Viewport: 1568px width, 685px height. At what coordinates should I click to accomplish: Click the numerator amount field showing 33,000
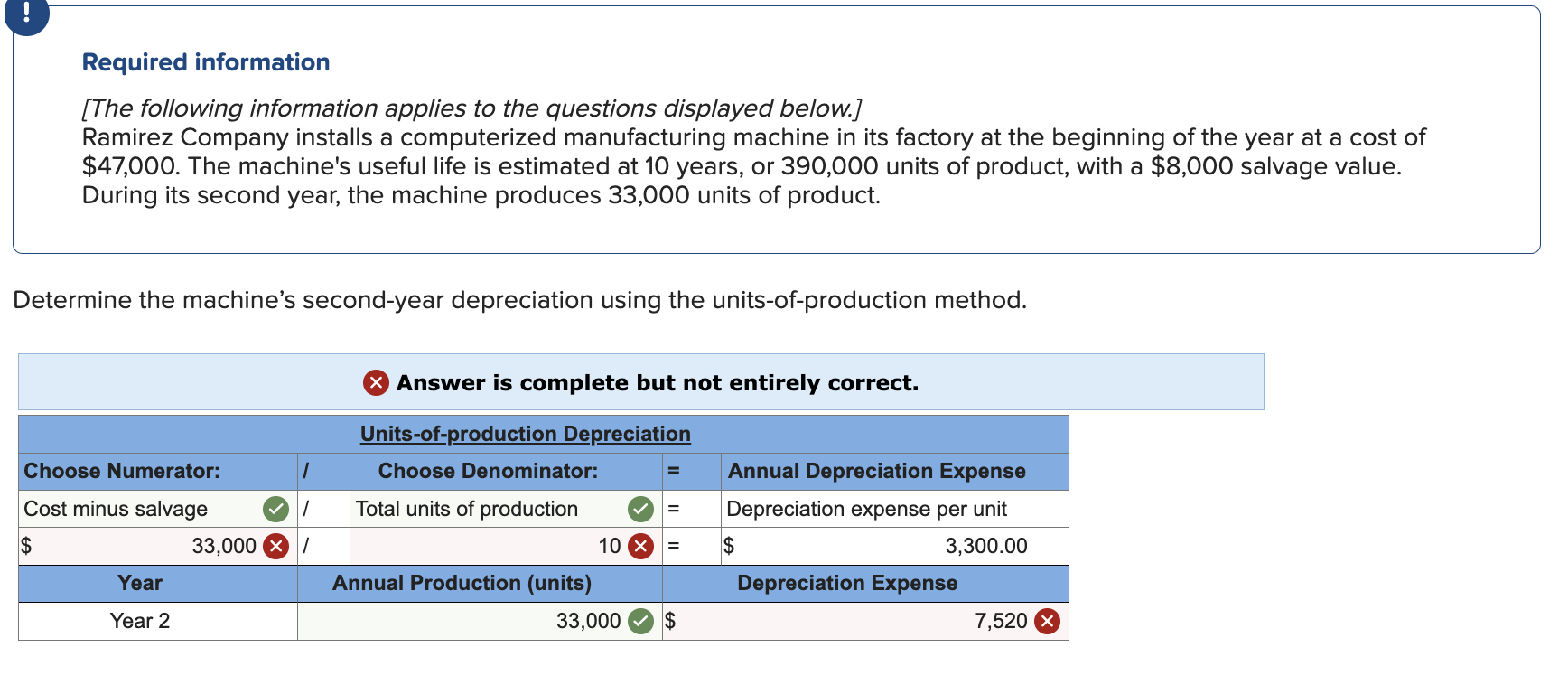[158, 546]
